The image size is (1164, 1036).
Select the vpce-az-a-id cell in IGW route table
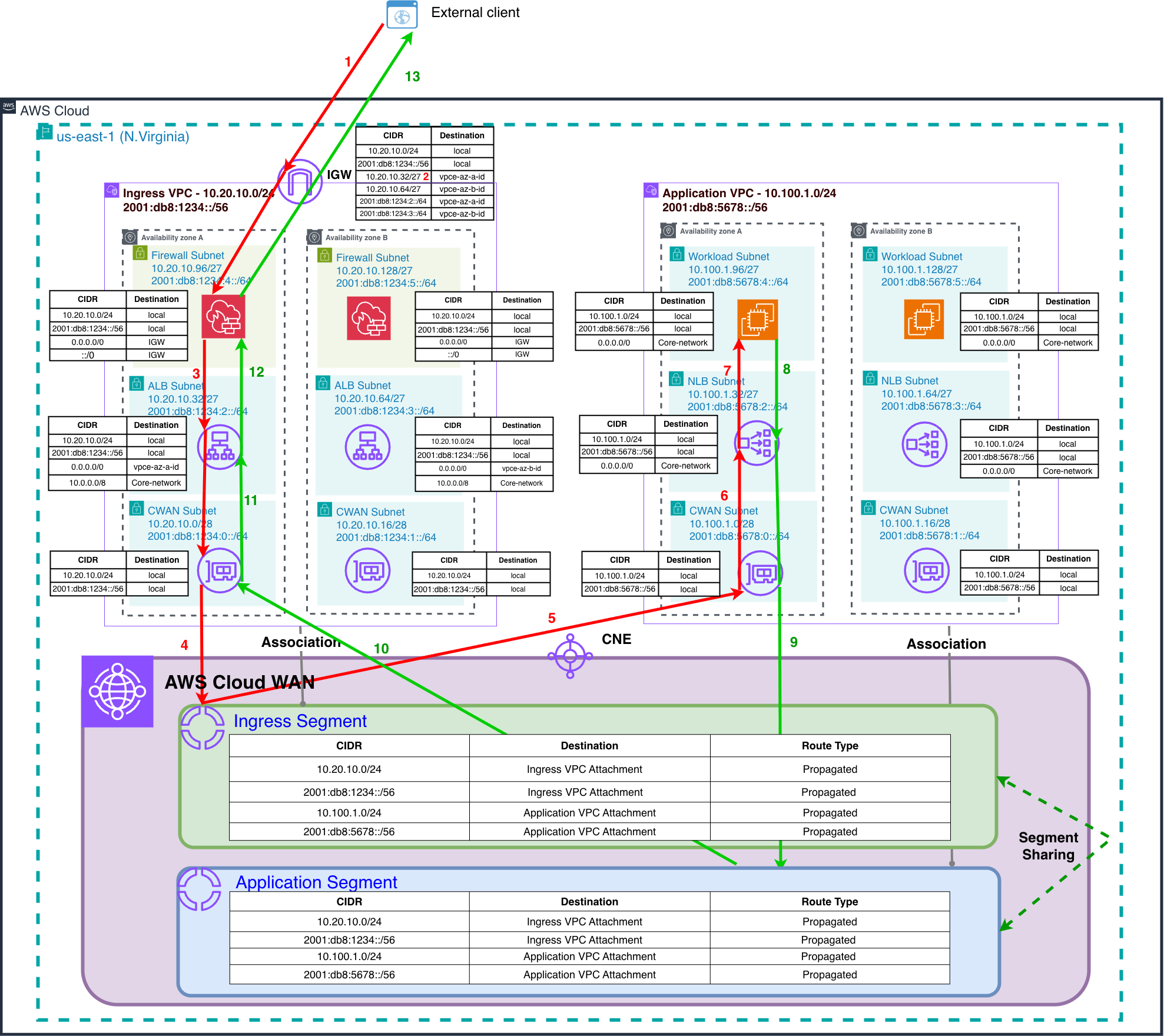pos(462,177)
